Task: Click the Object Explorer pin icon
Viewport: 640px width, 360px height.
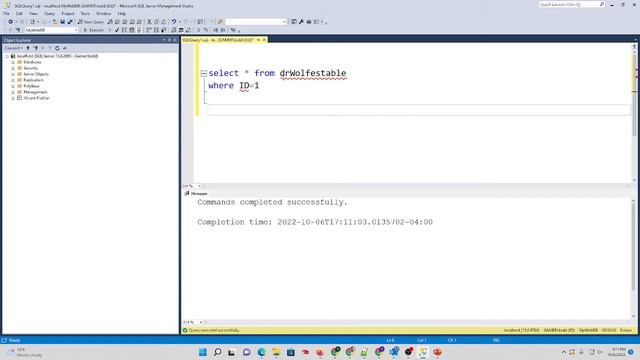Action: 169,40
